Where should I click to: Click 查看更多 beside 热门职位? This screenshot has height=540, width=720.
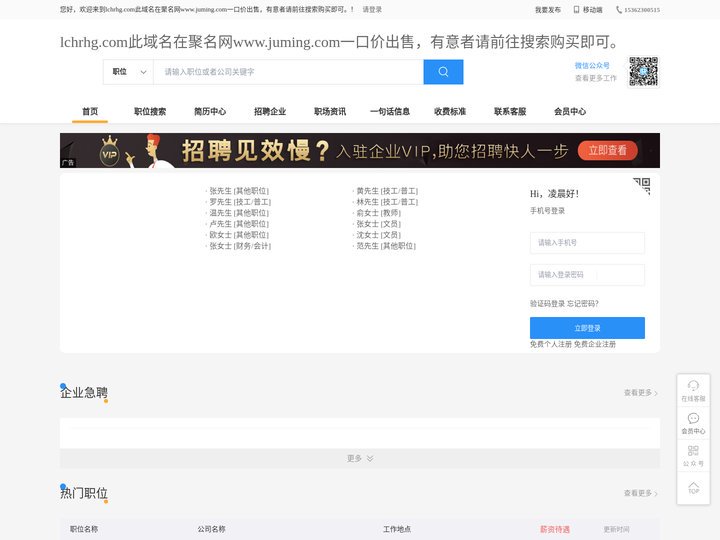click(641, 493)
